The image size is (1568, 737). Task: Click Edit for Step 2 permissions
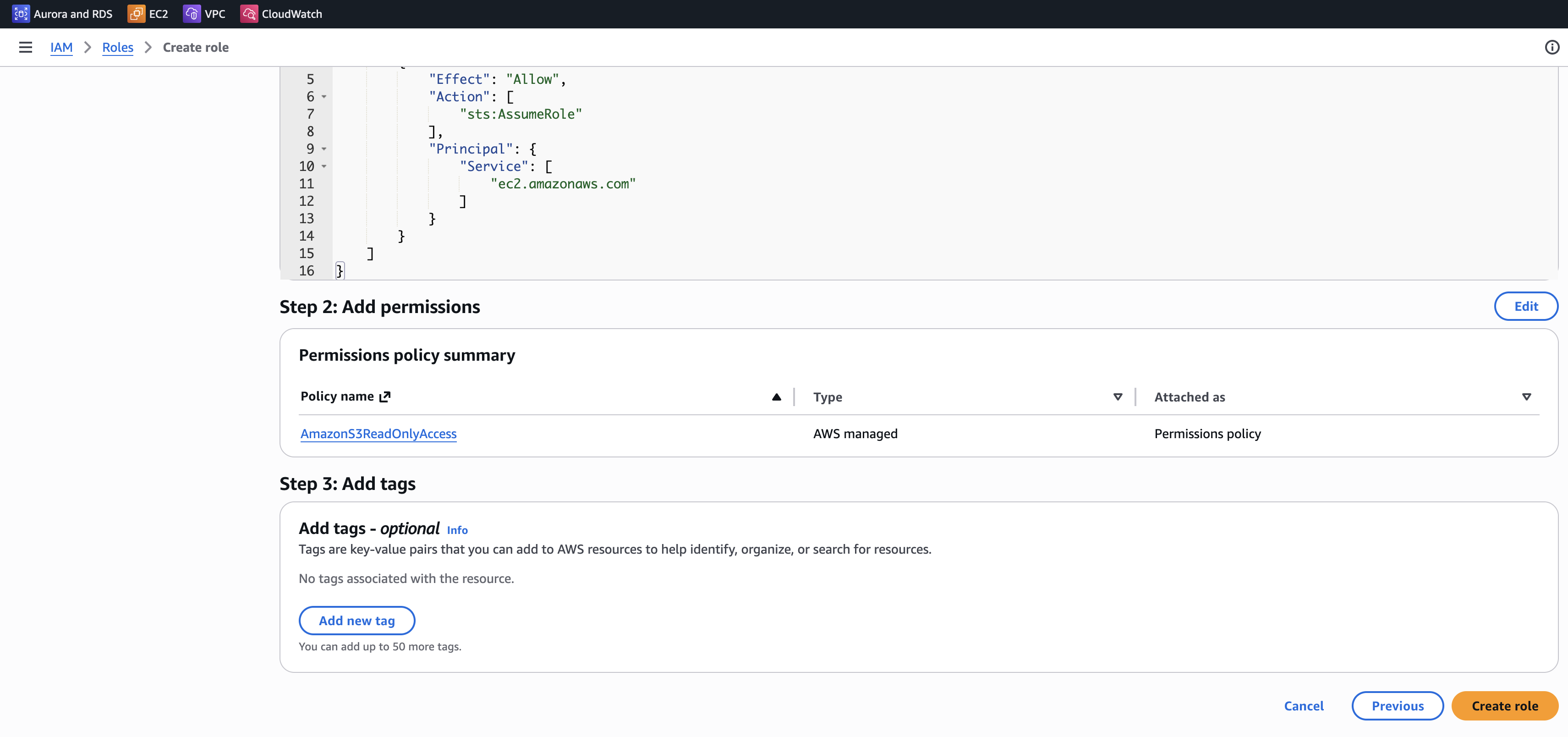pos(1525,306)
